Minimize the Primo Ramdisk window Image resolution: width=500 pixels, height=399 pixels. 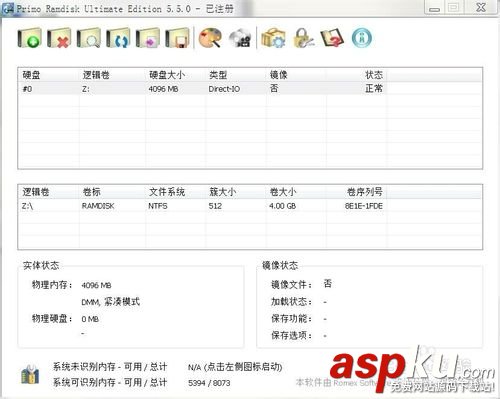click(434, 7)
